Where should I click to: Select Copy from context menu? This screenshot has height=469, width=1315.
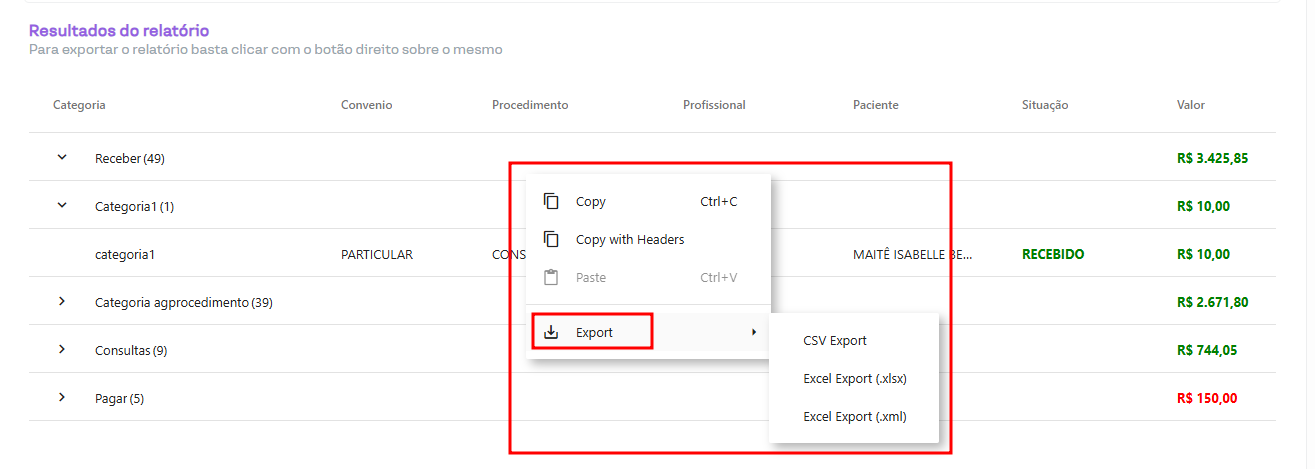coord(591,202)
